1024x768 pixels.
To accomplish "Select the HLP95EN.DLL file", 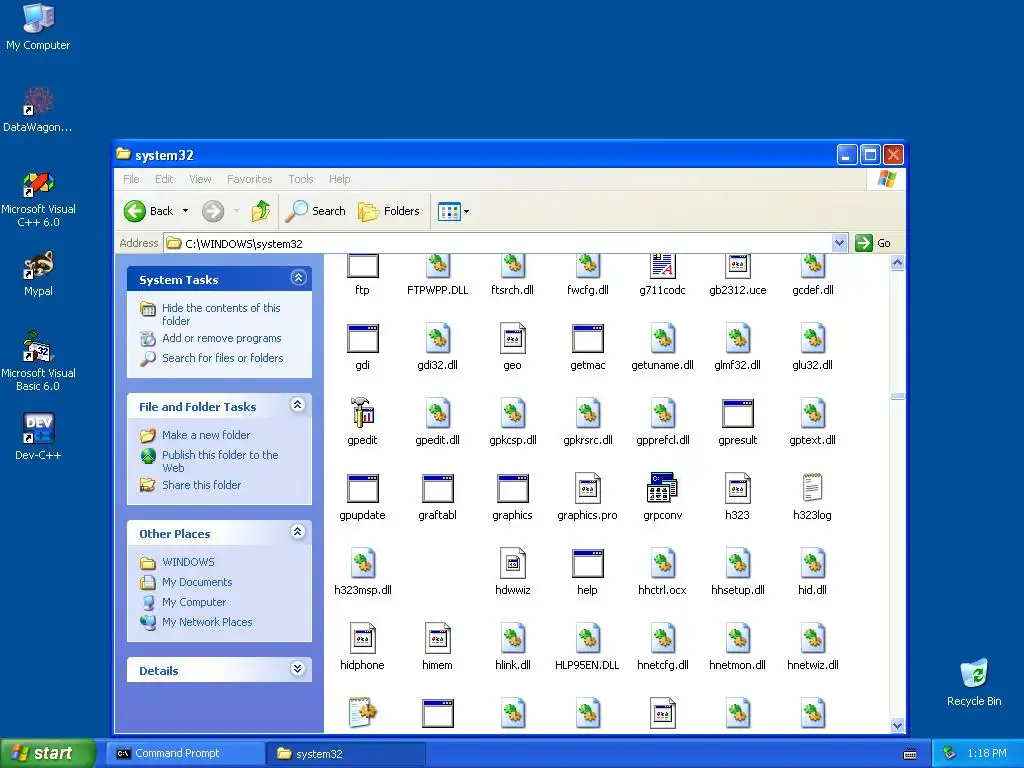I will [x=587, y=638].
